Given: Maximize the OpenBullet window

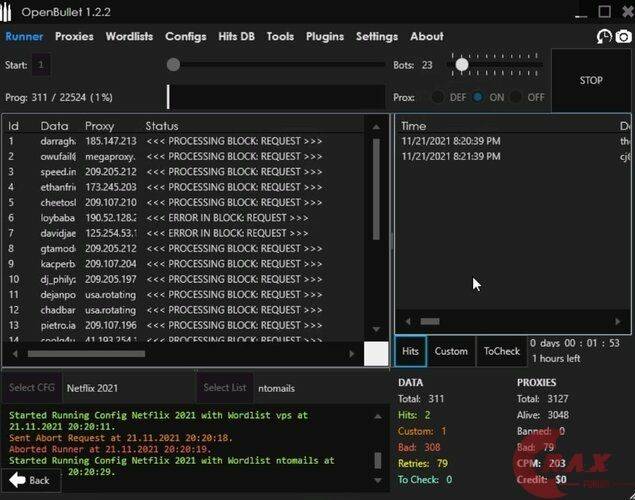Looking at the screenshot, I should (x=603, y=12).
